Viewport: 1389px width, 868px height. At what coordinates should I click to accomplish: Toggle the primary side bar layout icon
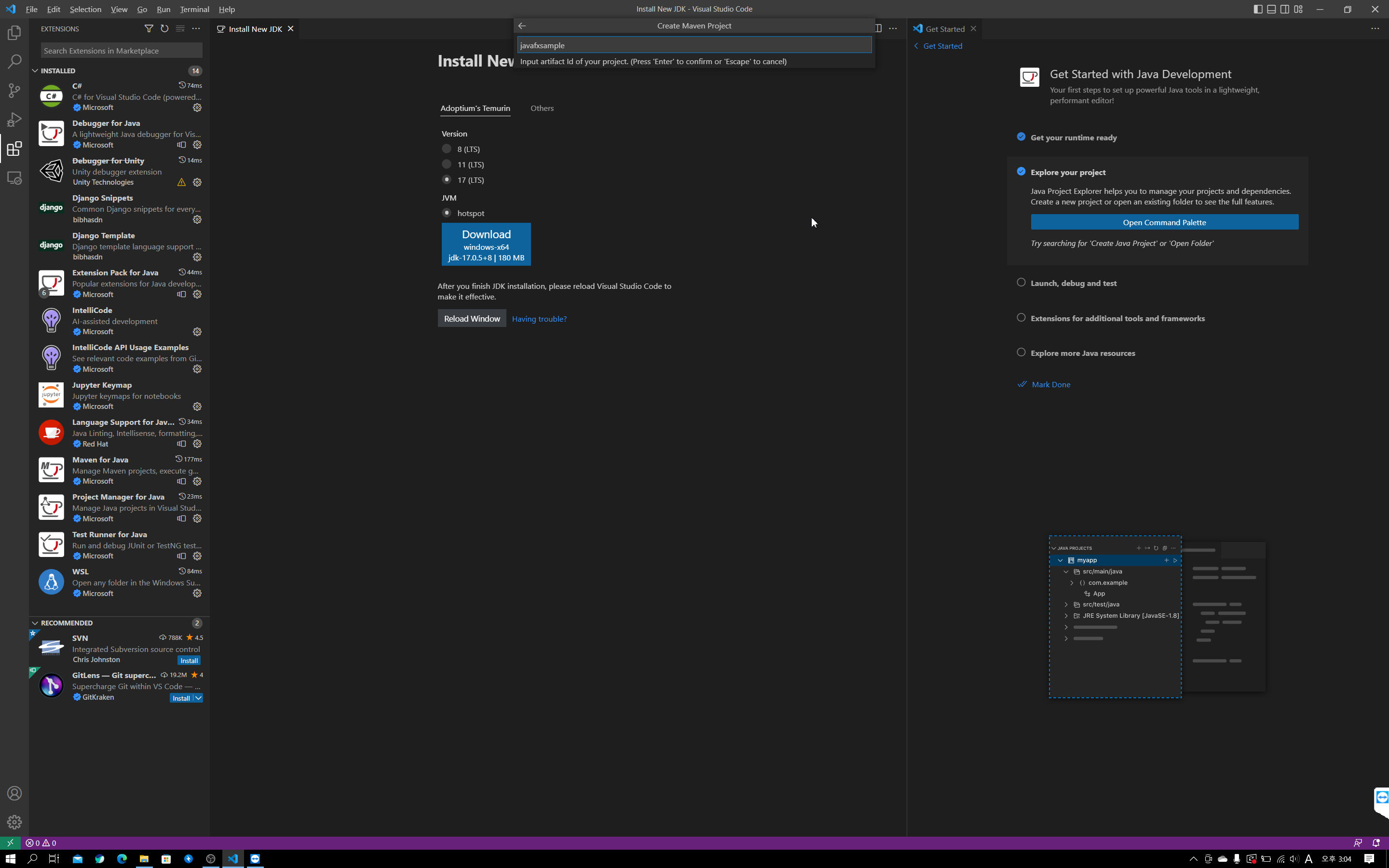[1257, 9]
